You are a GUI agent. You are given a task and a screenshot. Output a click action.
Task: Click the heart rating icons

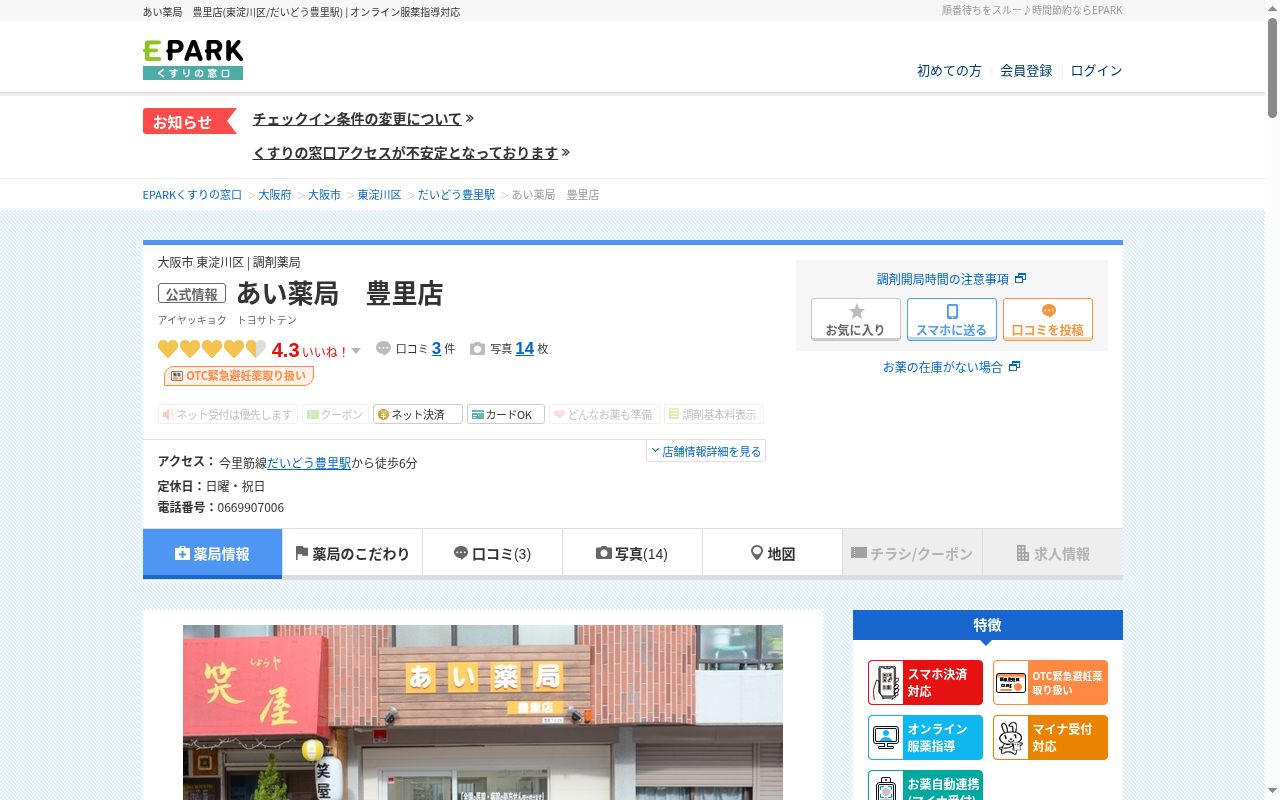tap(212, 349)
